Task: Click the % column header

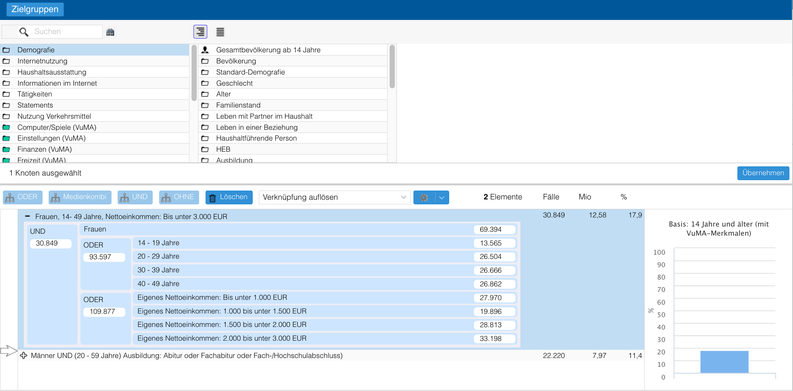Action: pos(624,197)
